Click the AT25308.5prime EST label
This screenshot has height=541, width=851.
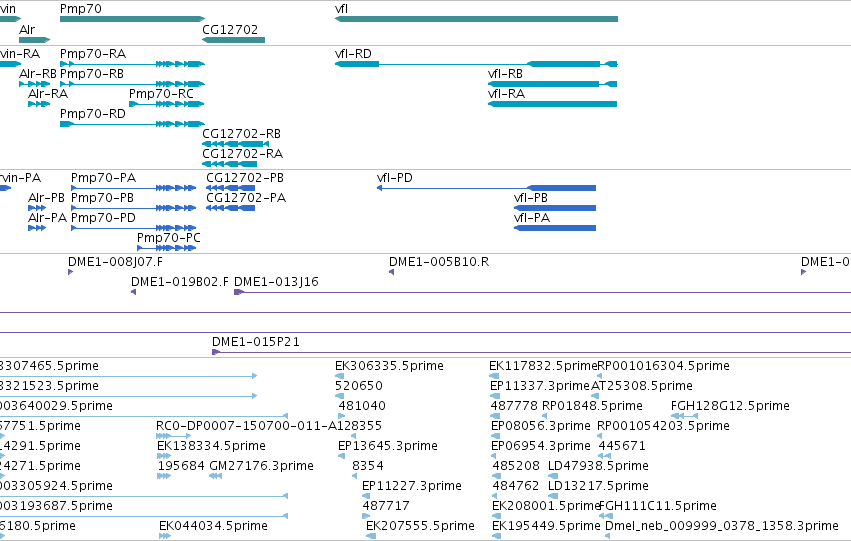[x=642, y=386]
